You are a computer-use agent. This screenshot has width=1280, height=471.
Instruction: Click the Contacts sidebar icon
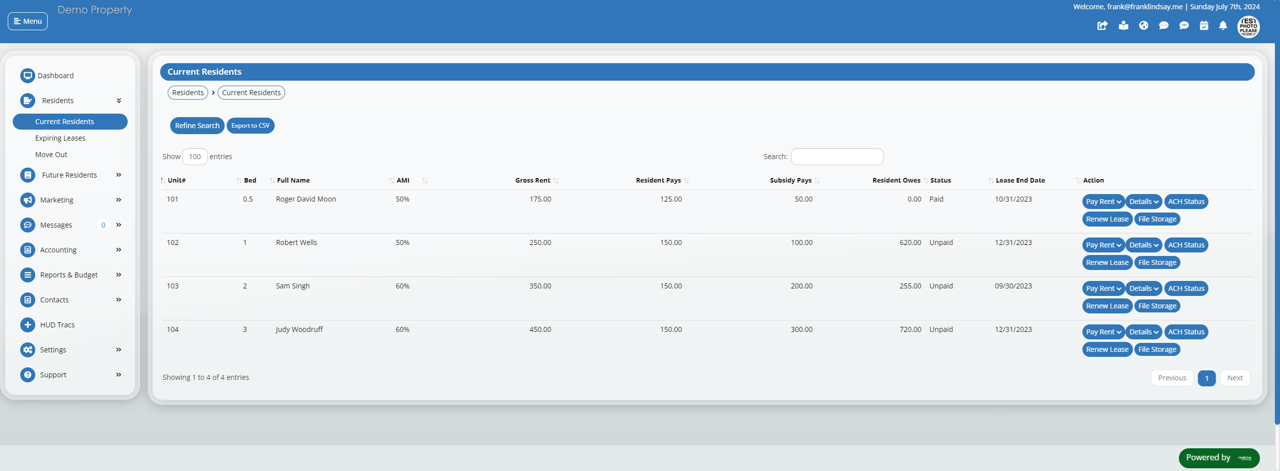tap(27, 300)
